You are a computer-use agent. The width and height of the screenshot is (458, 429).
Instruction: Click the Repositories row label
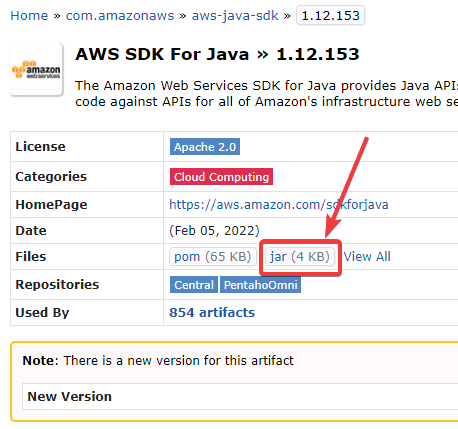tap(57, 285)
